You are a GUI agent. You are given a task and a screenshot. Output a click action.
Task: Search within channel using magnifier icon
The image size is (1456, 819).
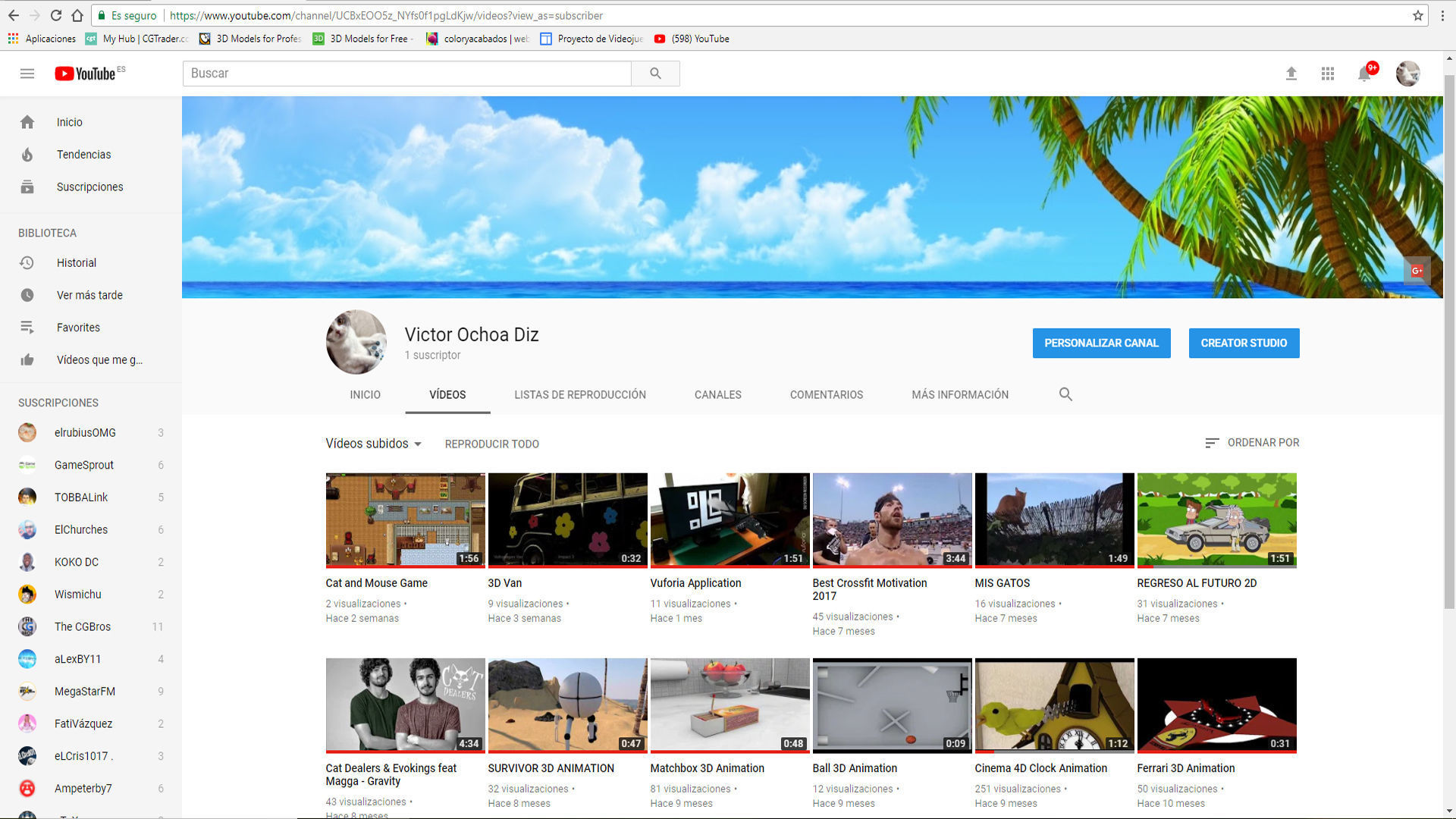point(1065,394)
